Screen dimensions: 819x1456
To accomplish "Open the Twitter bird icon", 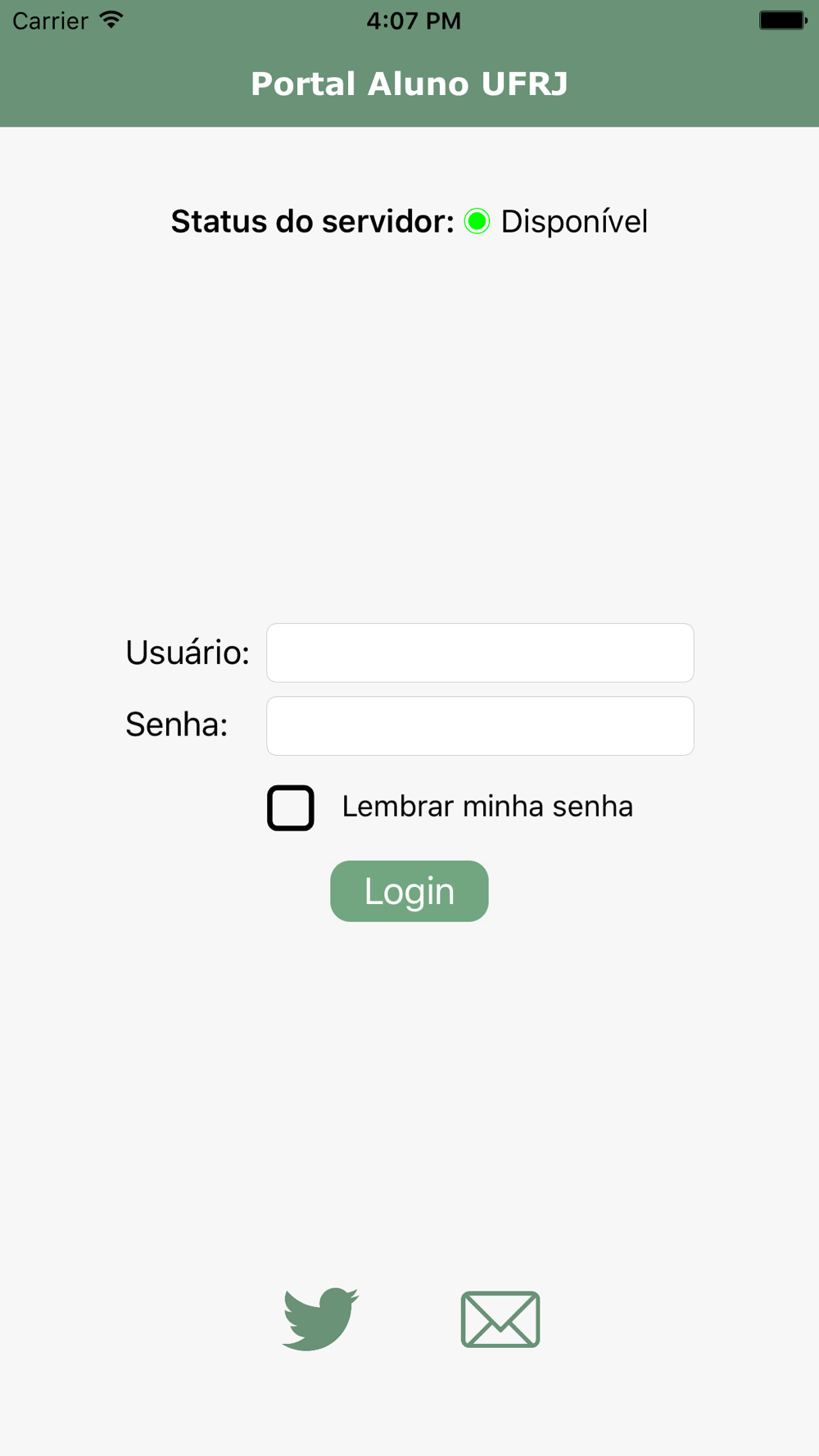I will click(320, 1318).
